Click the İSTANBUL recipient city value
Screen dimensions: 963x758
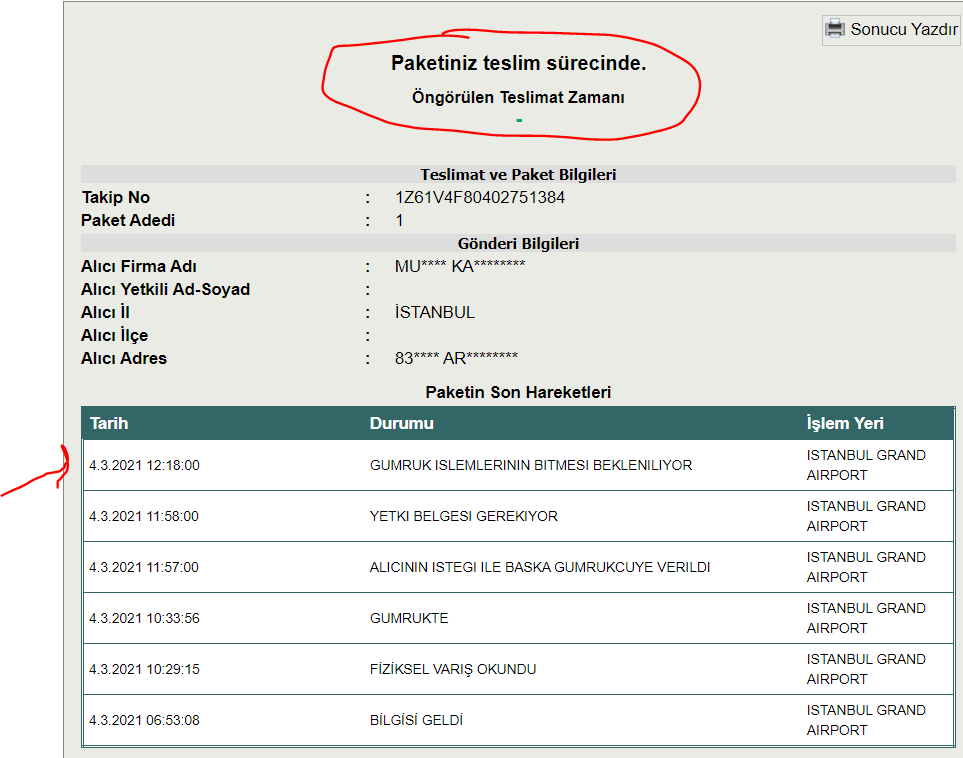click(435, 312)
